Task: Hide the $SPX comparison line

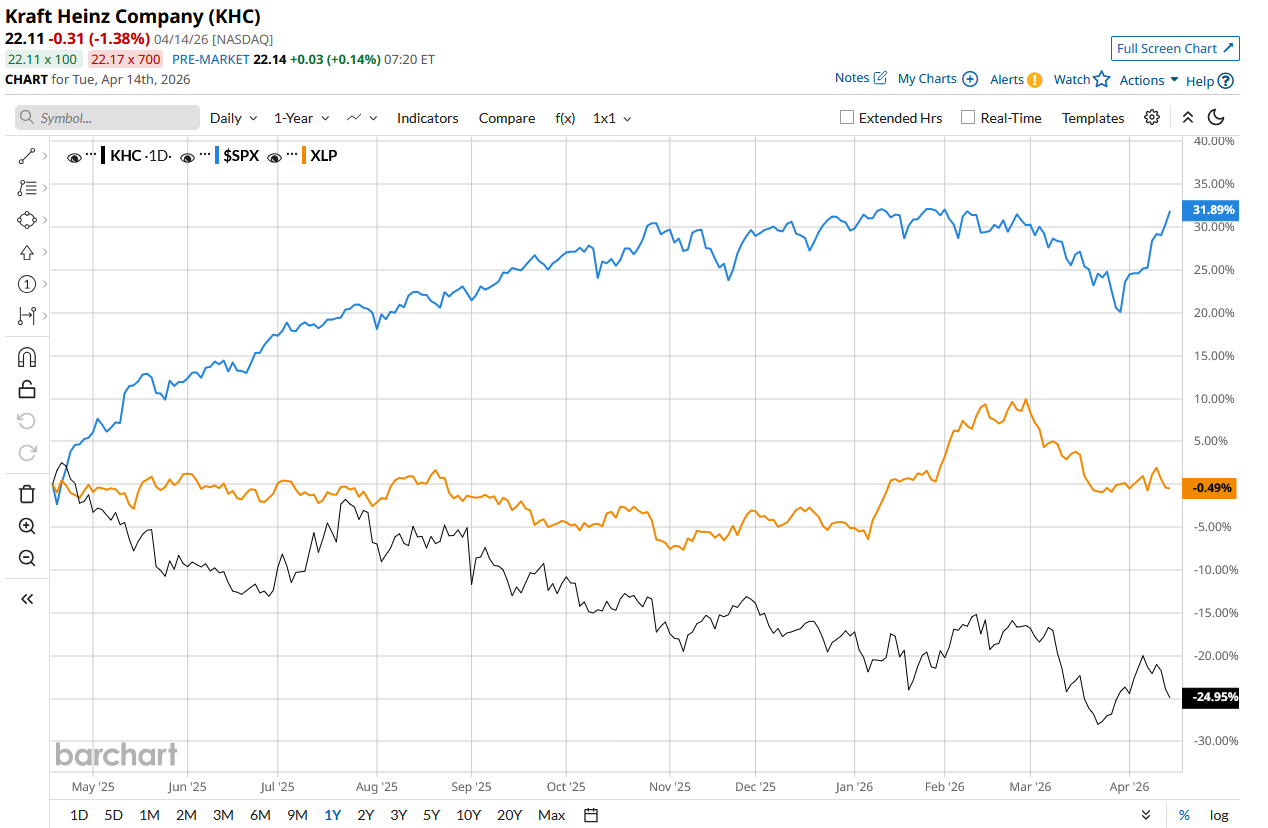Action: tap(187, 156)
